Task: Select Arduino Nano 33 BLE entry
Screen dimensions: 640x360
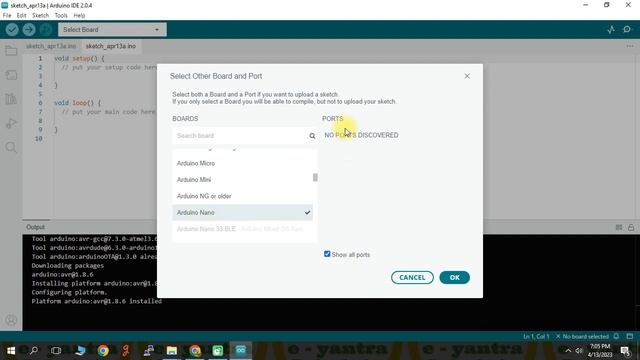Action: pyautogui.click(x=242, y=229)
